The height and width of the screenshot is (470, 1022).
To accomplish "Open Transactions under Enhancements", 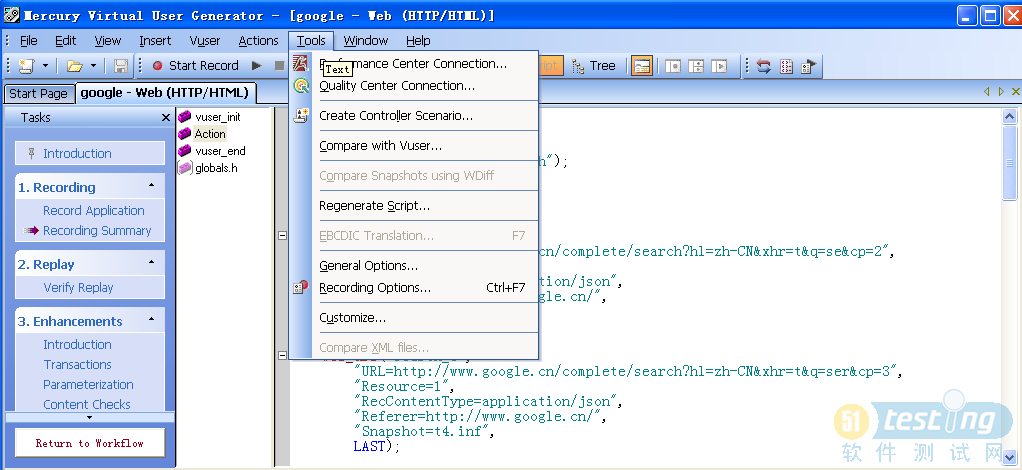I will (78, 364).
